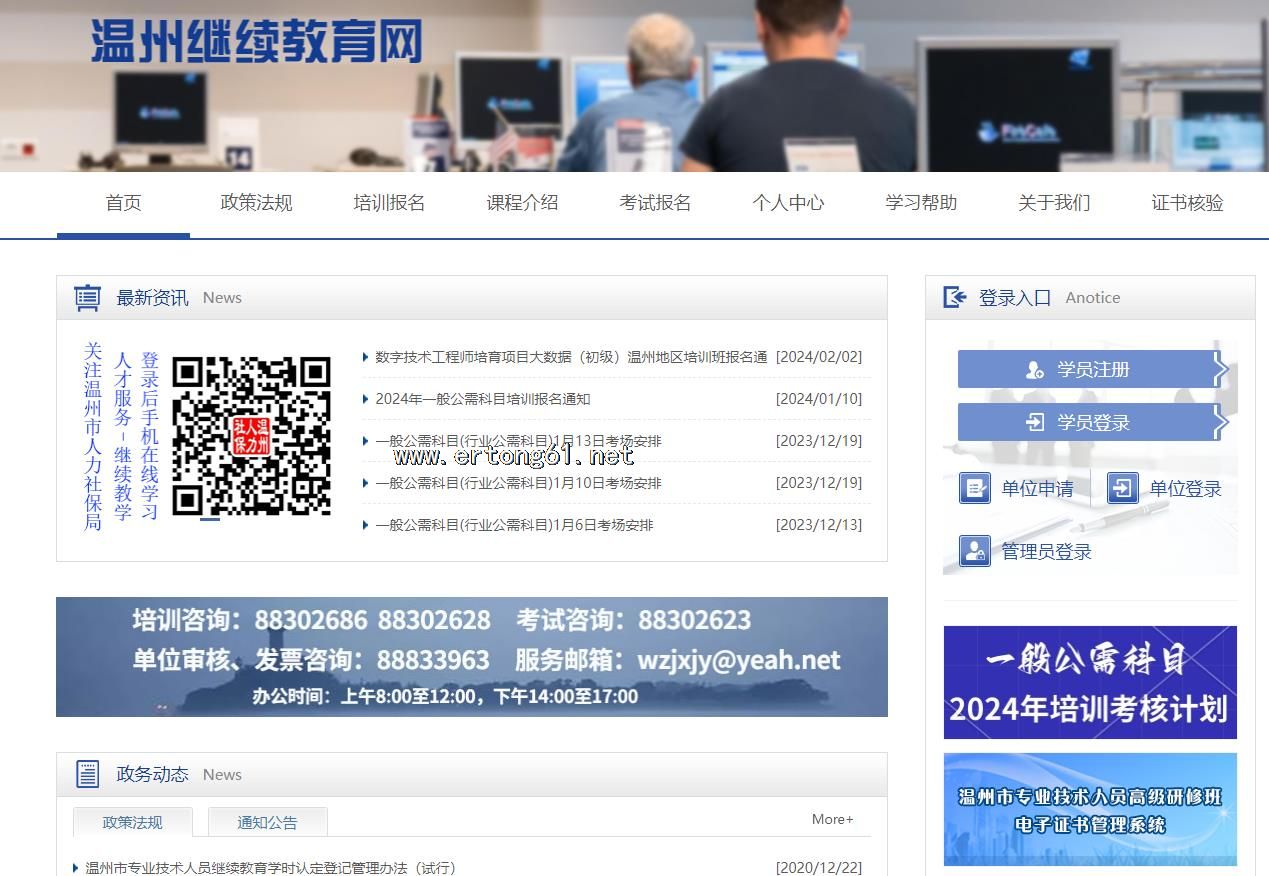
Task: Click the 政务动态 section list icon
Action: click(88, 774)
